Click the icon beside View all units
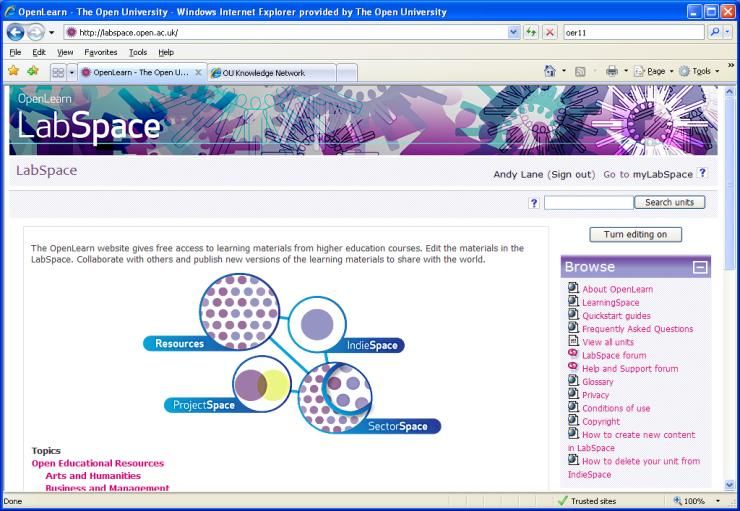 click(573, 340)
